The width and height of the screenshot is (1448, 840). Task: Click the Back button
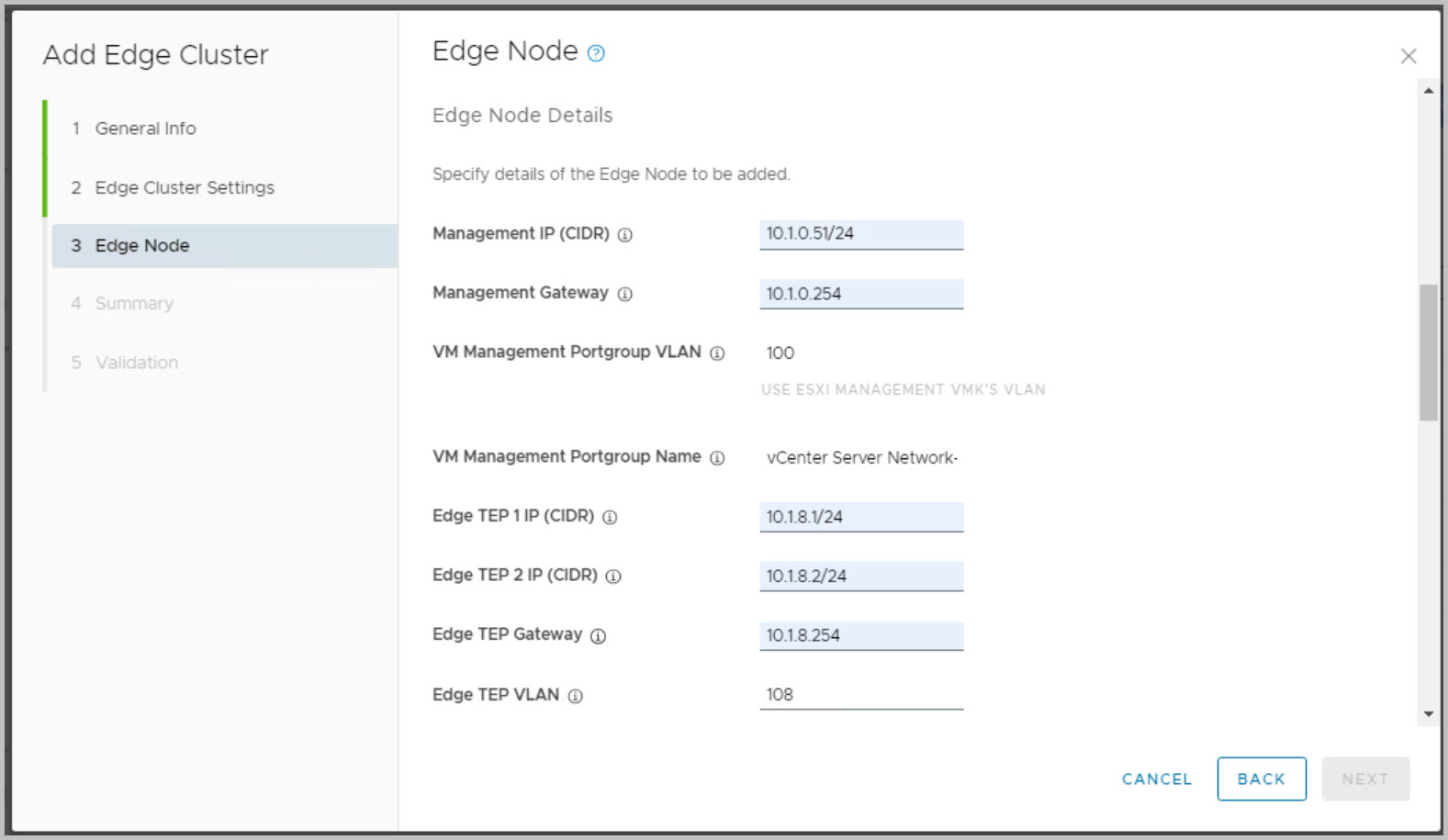[1261, 778]
